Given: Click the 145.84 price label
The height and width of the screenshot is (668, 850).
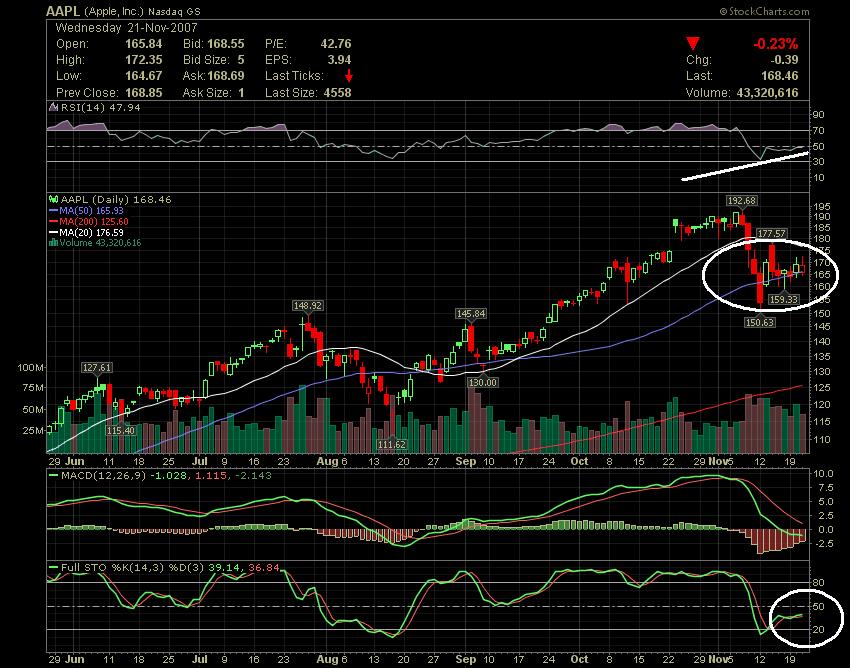Looking at the screenshot, I should (471, 313).
